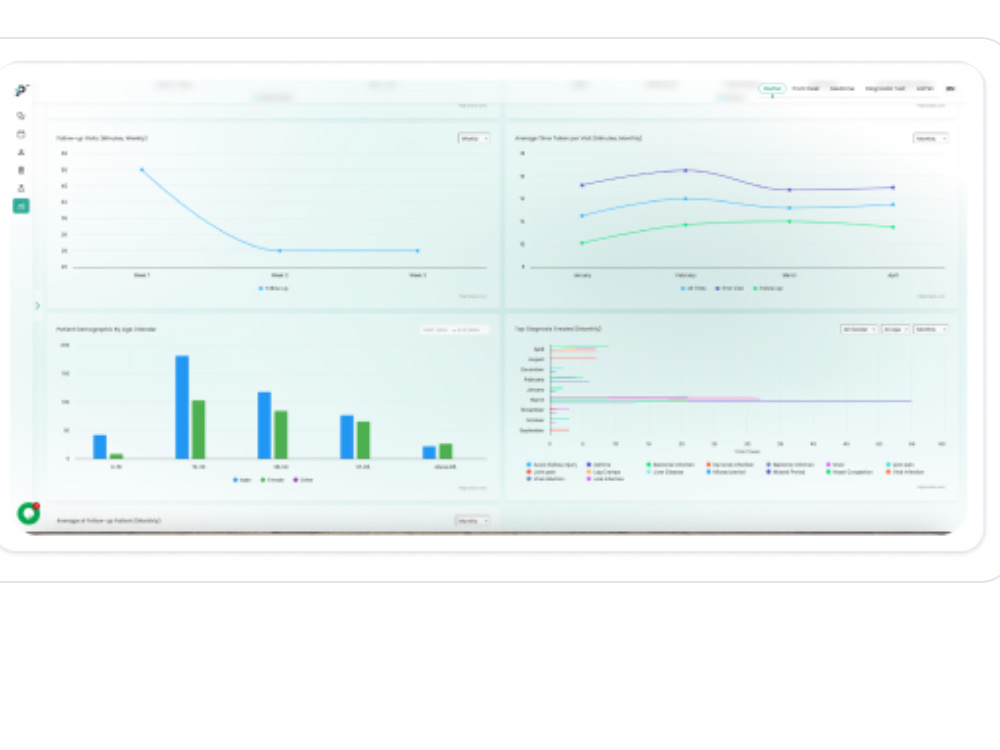
Task: Toggle the Nasal Congestion legend item
Action: coord(849,472)
